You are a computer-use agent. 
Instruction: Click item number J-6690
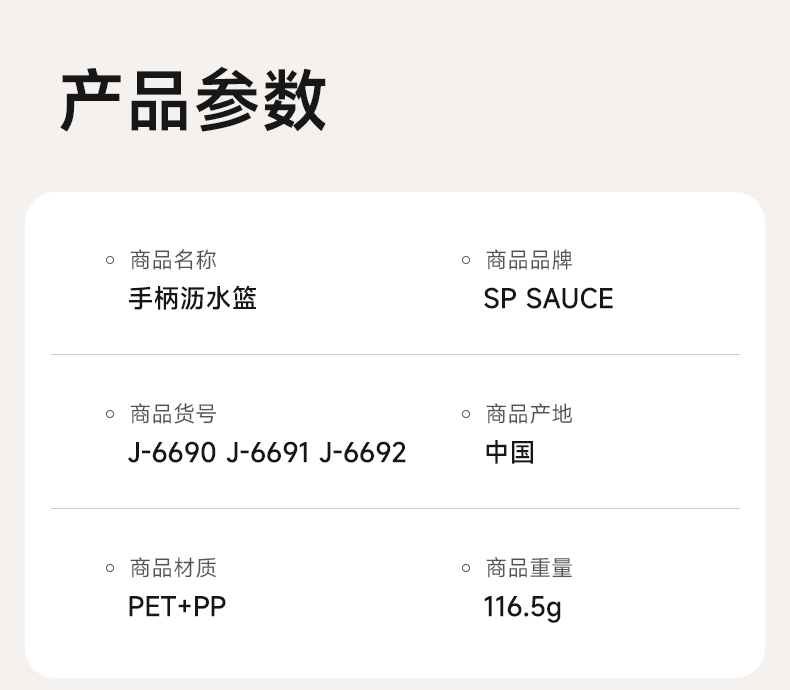[x=172, y=452]
